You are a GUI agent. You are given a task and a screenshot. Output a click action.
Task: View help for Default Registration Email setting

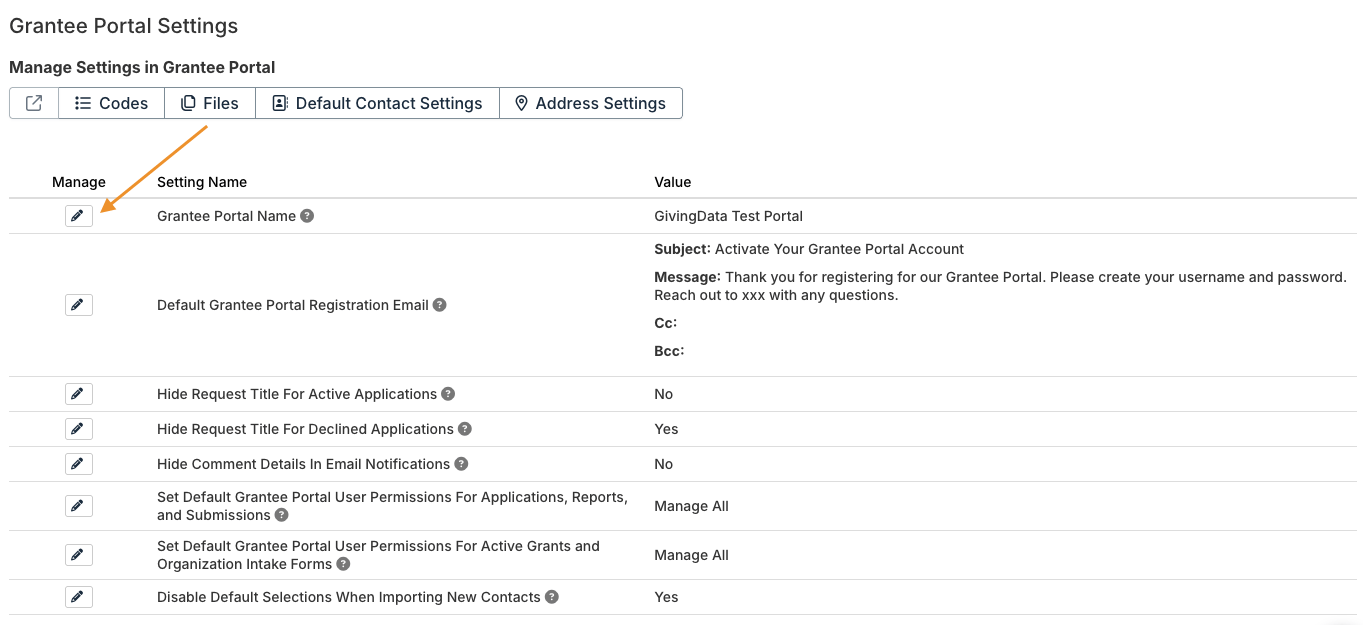pos(439,305)
